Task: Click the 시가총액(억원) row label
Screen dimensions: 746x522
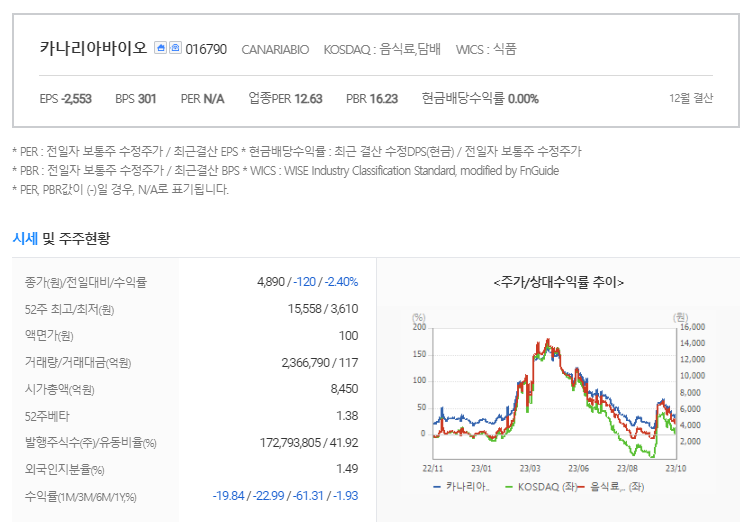Action: 59,390
